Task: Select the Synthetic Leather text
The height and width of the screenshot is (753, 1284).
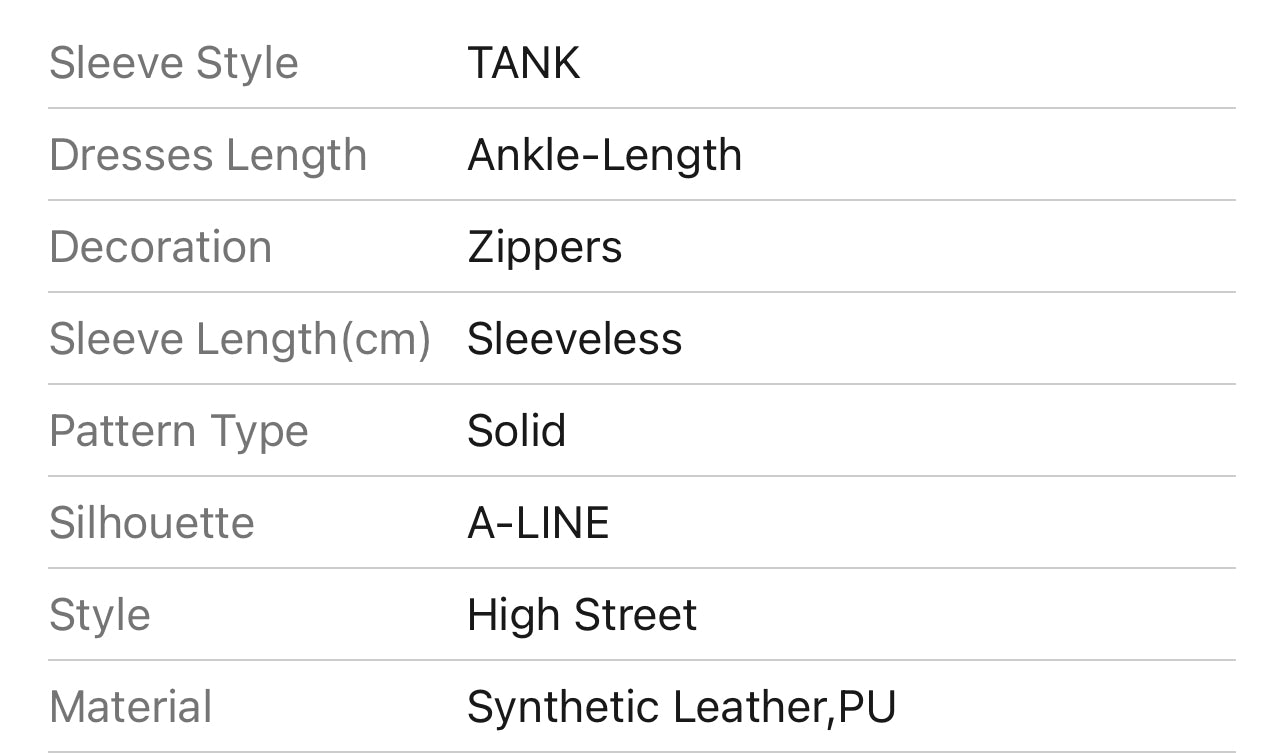Action: coord(647,707)
